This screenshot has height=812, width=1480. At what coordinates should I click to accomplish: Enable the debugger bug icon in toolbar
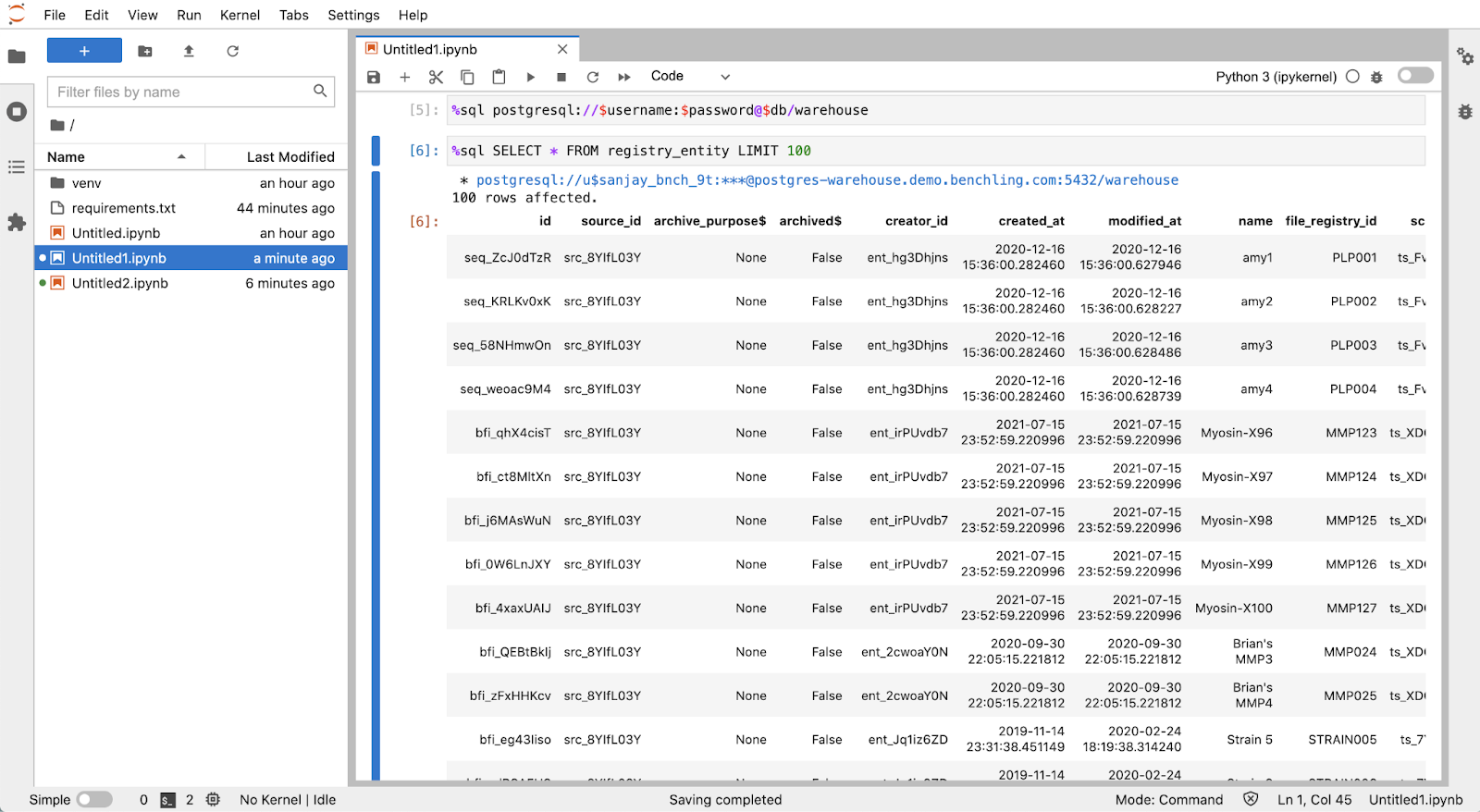[1376, 77]
